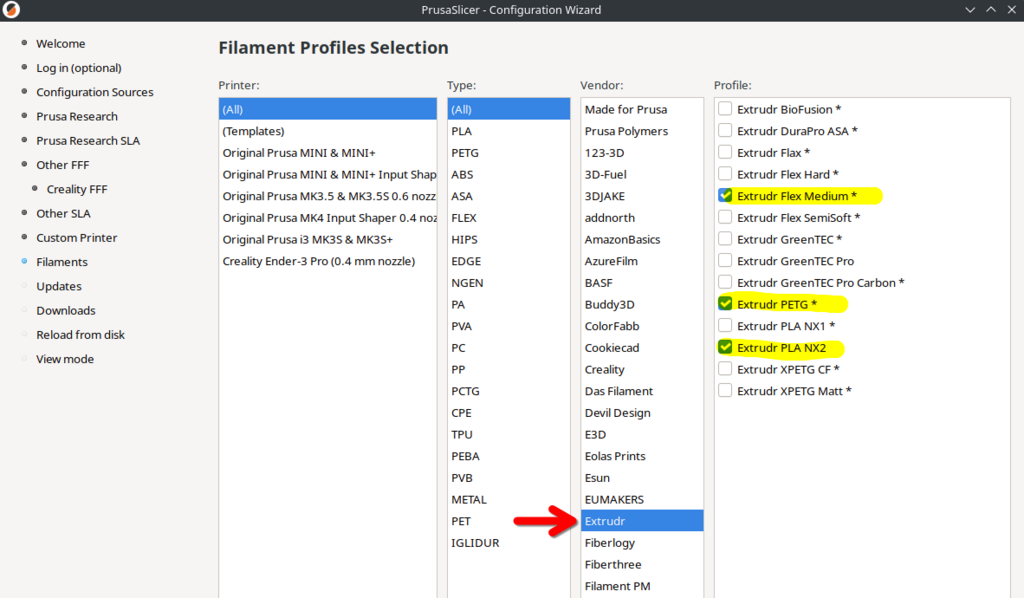Viewport: 1024px width, 598px height.
Task: Enable the Extrudr BioFusion profile
Action: 726,109
